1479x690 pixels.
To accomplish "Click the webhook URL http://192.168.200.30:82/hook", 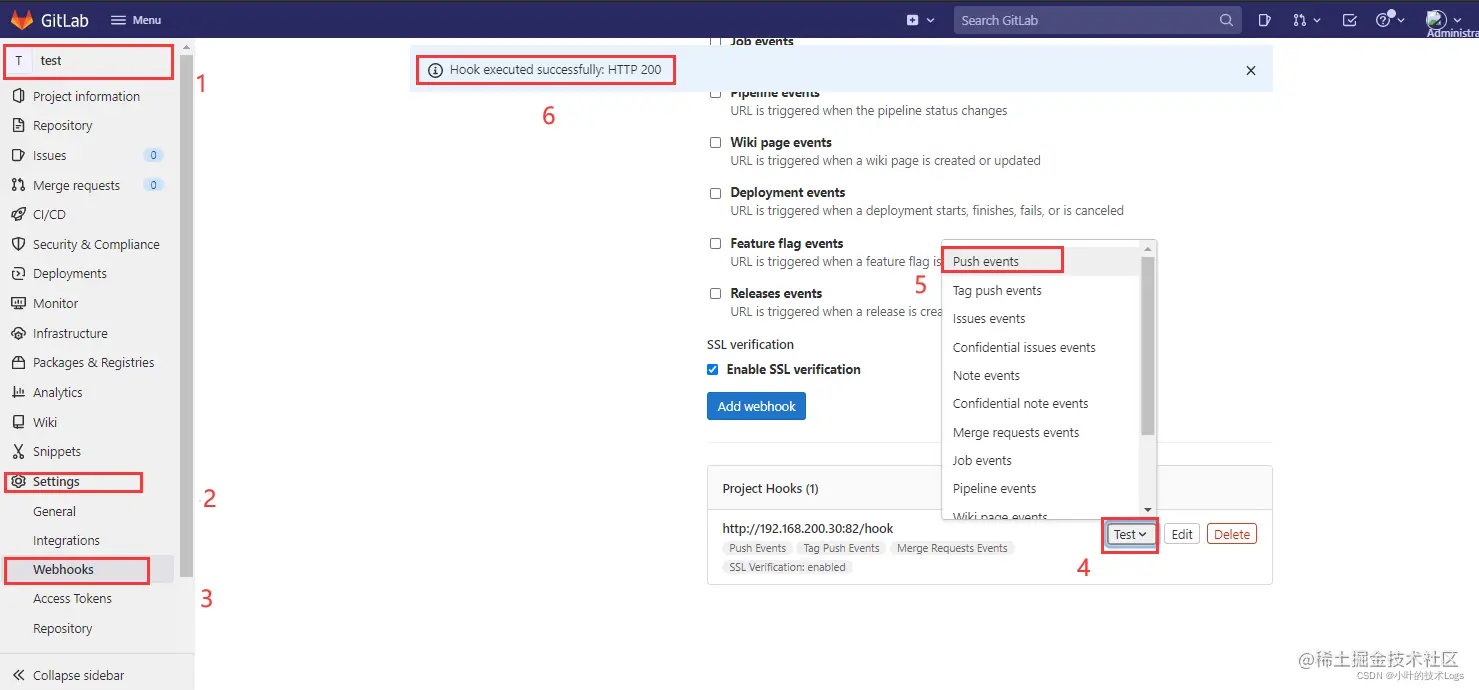I will click(x=808, y=528).
